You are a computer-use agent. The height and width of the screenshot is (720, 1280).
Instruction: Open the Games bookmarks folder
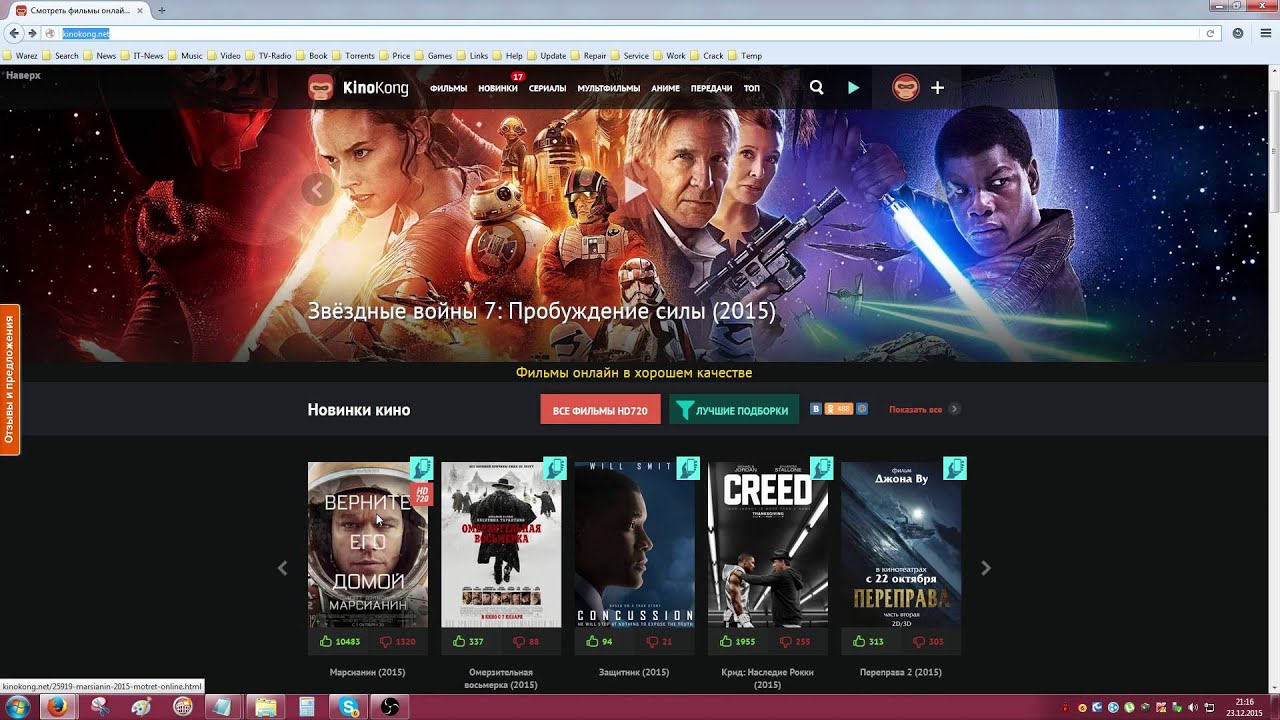pyautogui.click(x=433, y=56)
